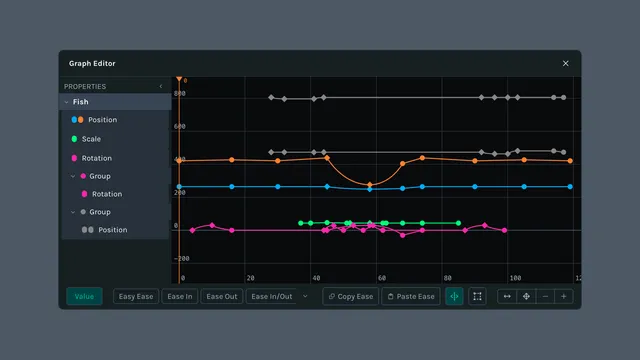Image resolution: width=640 pixels, height=360 pixels.
Task: Apply Ease In preset
Action: tap(180, 296)
